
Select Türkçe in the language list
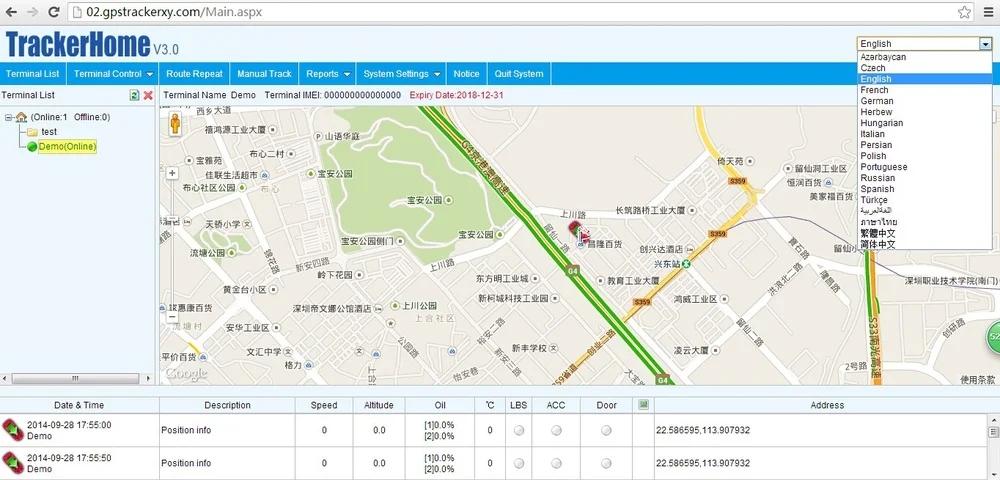[924, 200]
